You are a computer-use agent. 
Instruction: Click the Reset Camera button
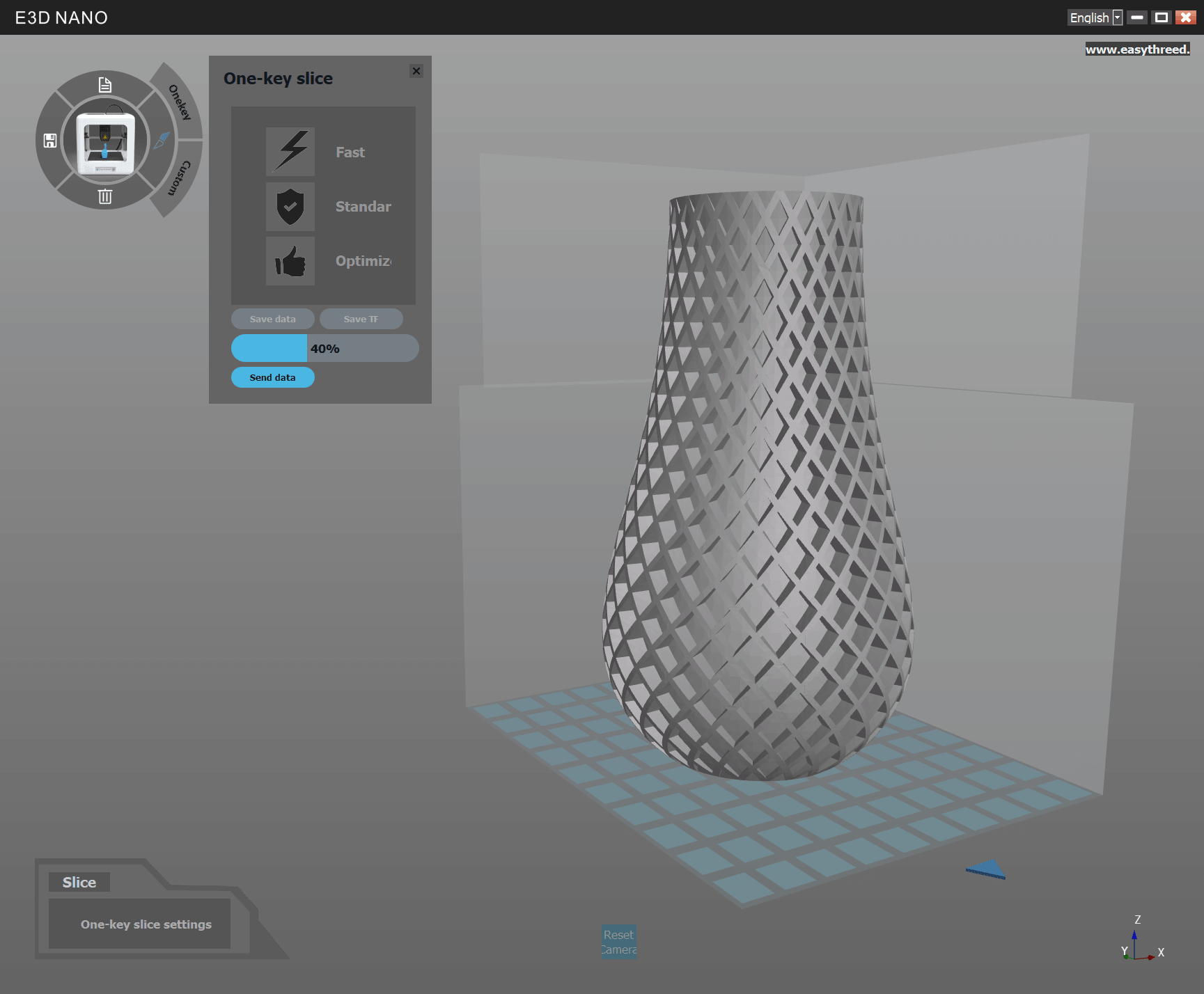click(618, 942)
